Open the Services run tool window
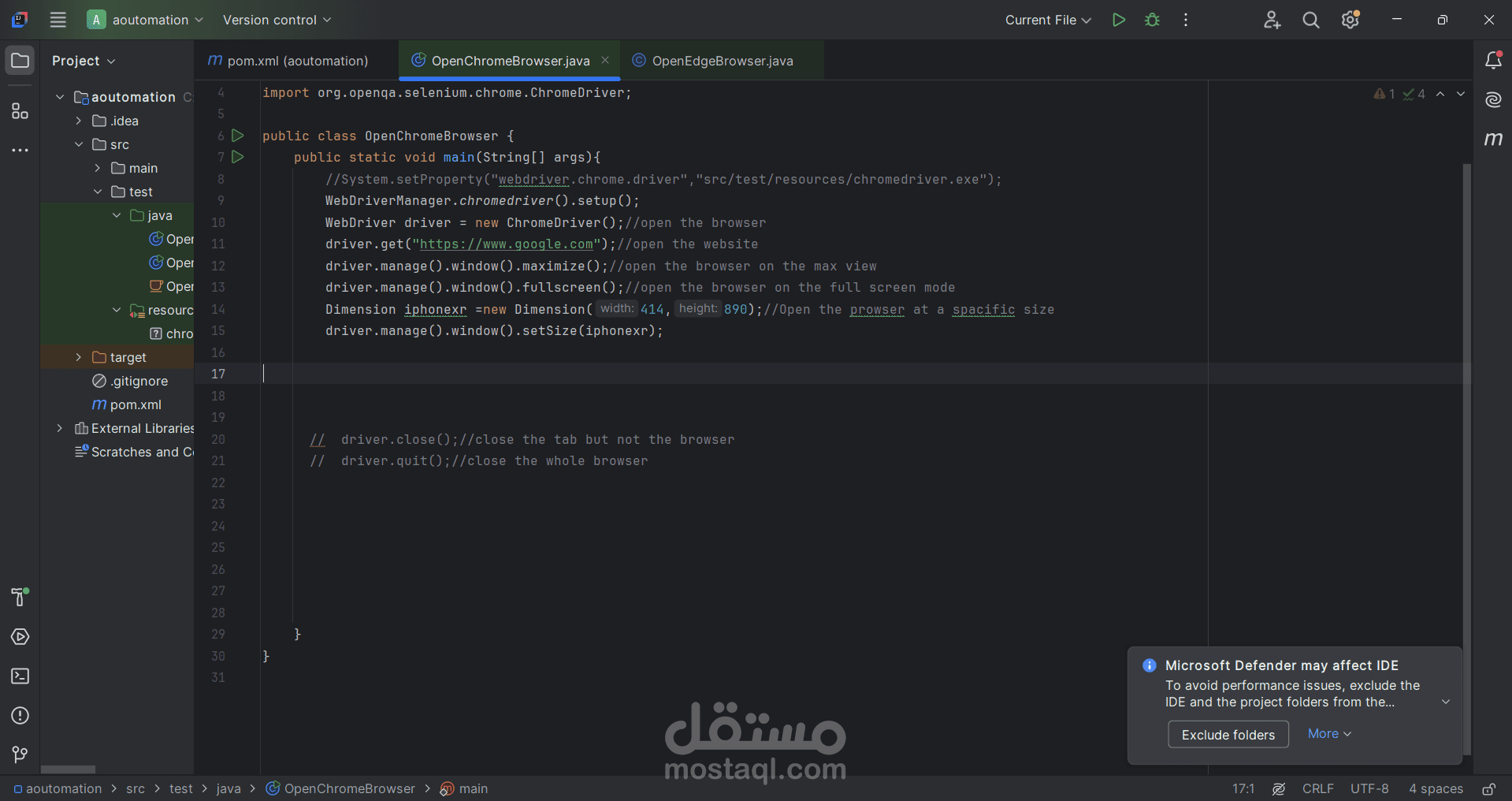 click(20, 636)
